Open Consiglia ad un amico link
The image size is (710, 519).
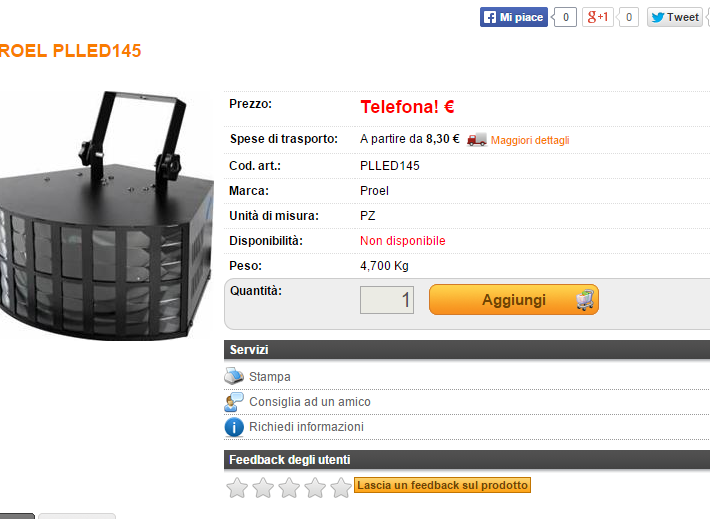pyautogui.click(x=310, y=402)
